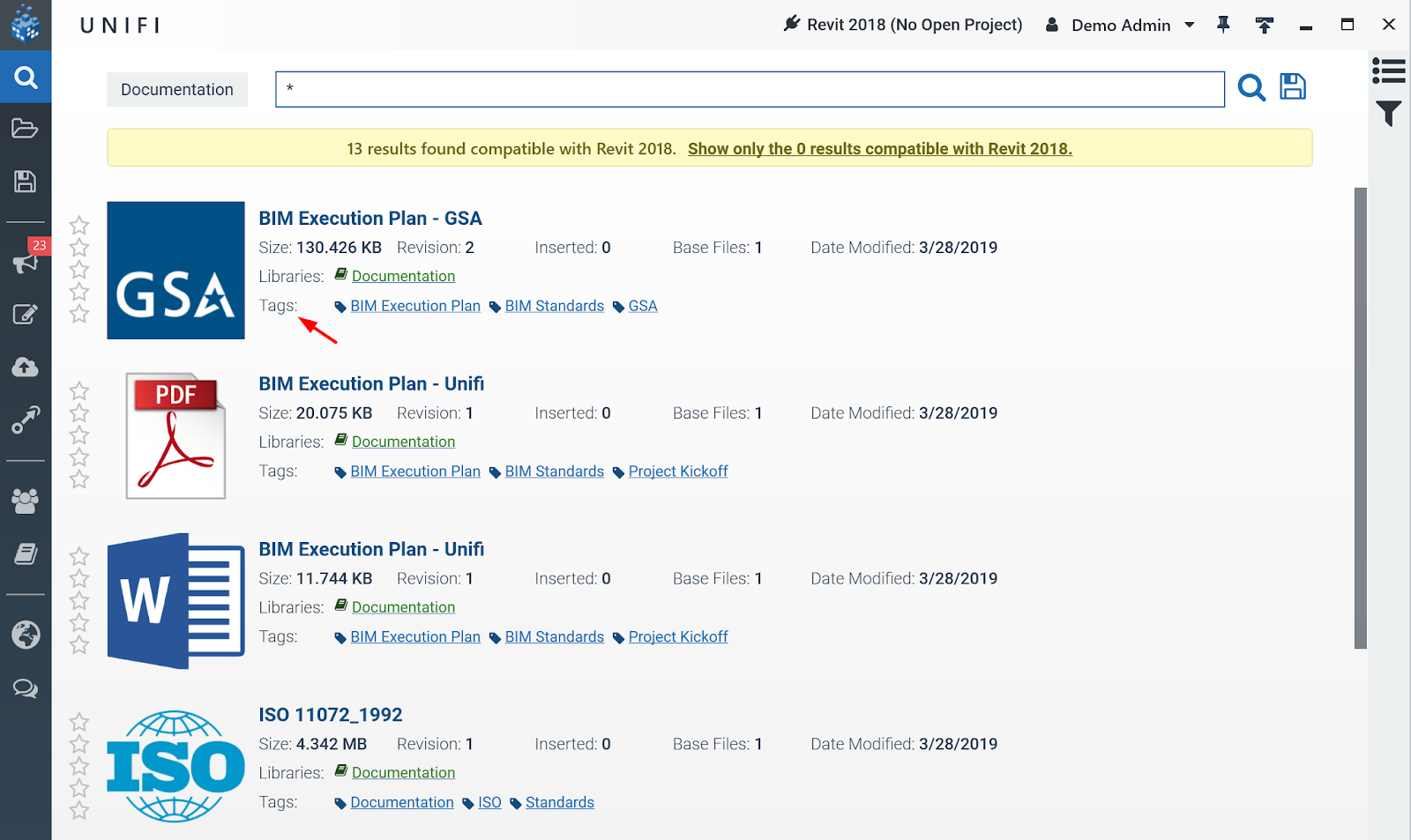Rate BIM Execution Plan - GSA one star

(x=79, y=226)
